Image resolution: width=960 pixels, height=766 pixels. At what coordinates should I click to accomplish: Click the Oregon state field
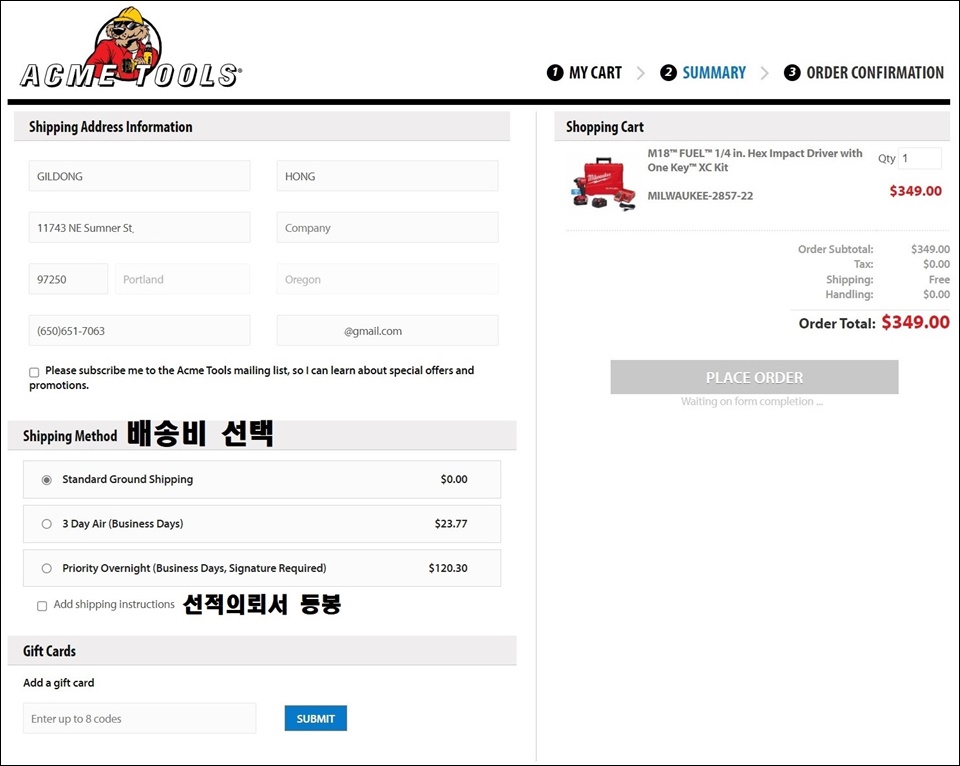click(388, 279)
